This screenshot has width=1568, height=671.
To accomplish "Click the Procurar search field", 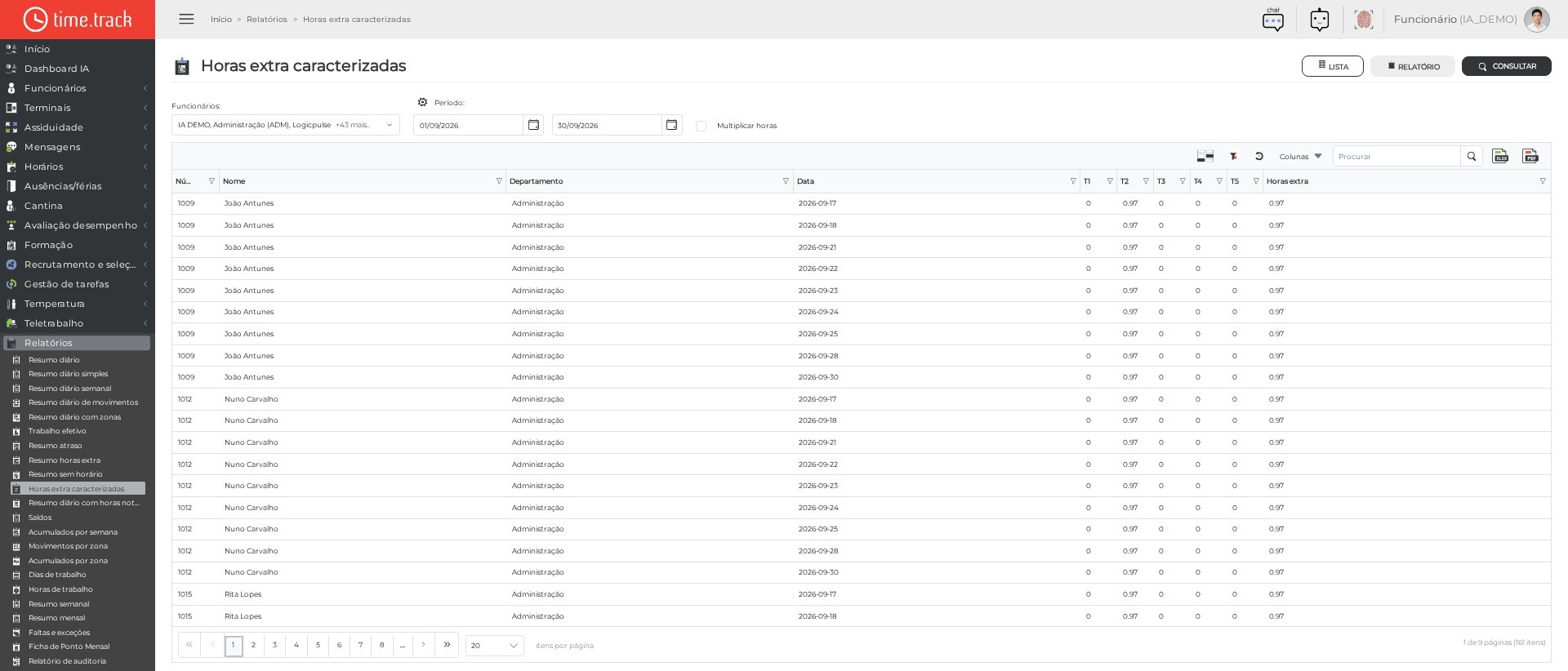I will [x=1396, y=156].
